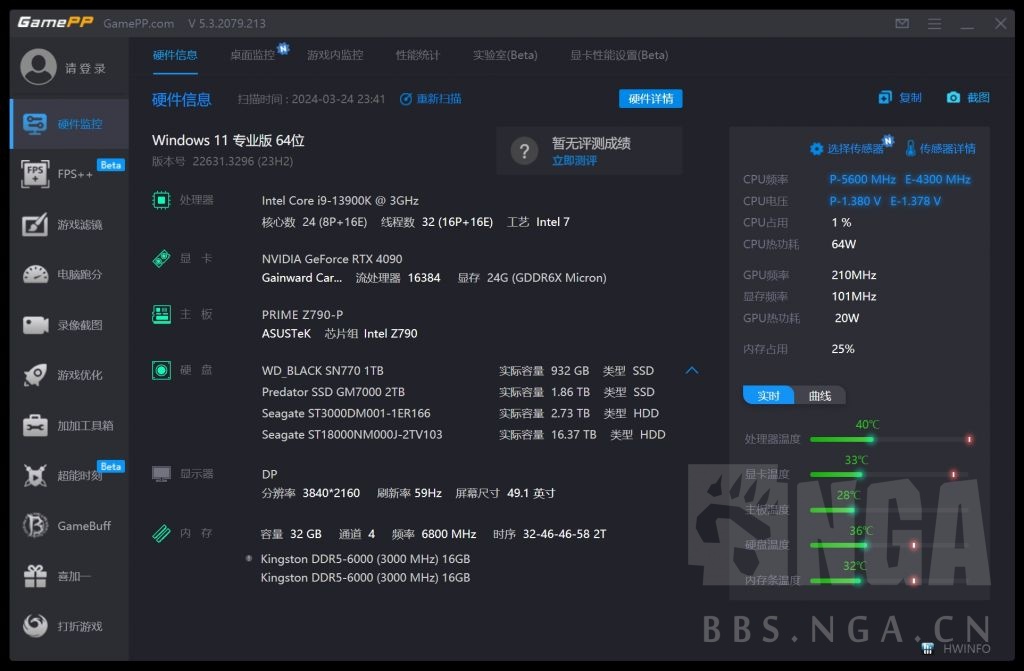
Task: Click the 复制 copy icon
Action: (898, 97)
